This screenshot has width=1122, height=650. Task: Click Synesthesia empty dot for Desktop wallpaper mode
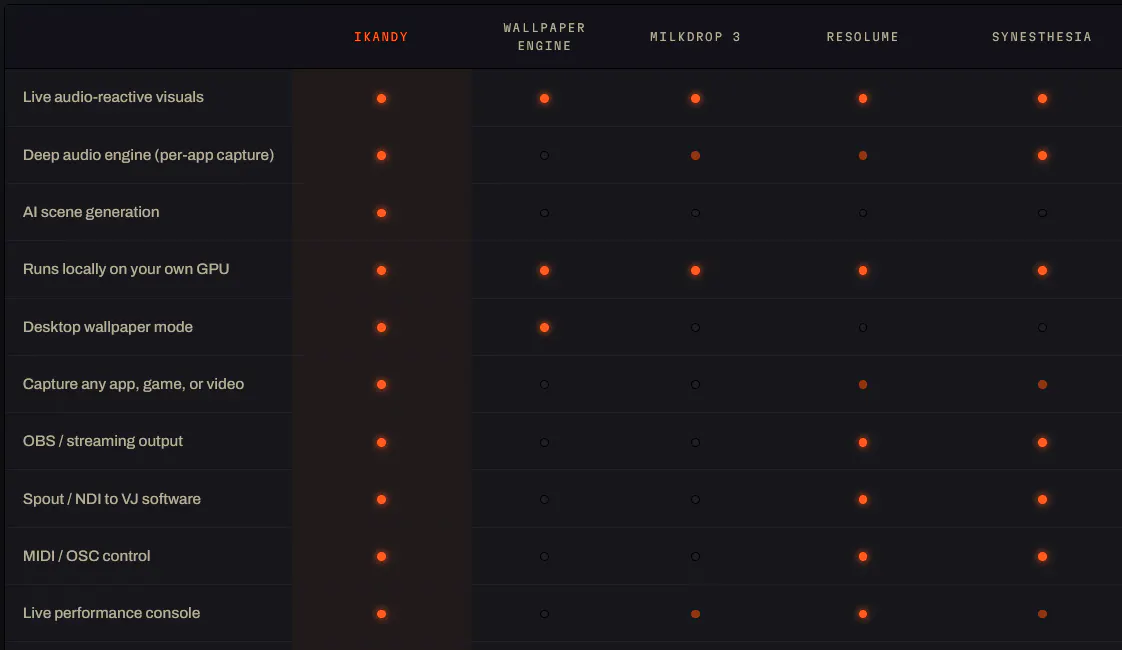click(1043, 327)
